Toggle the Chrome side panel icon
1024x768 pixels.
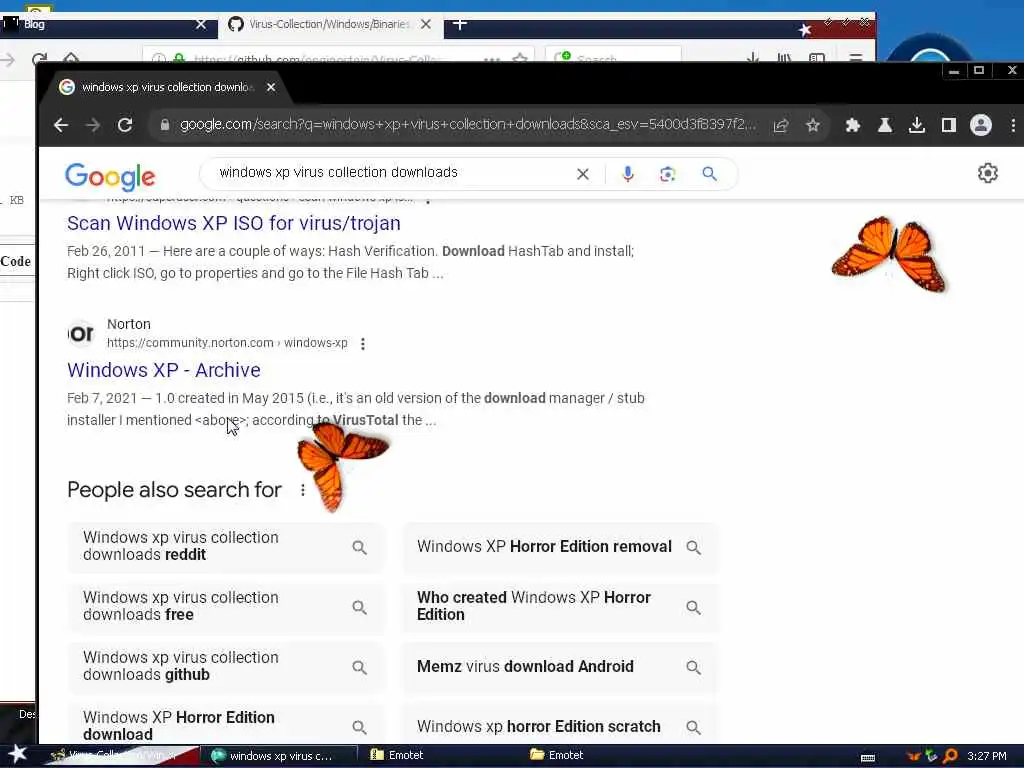tap(948, 125)
